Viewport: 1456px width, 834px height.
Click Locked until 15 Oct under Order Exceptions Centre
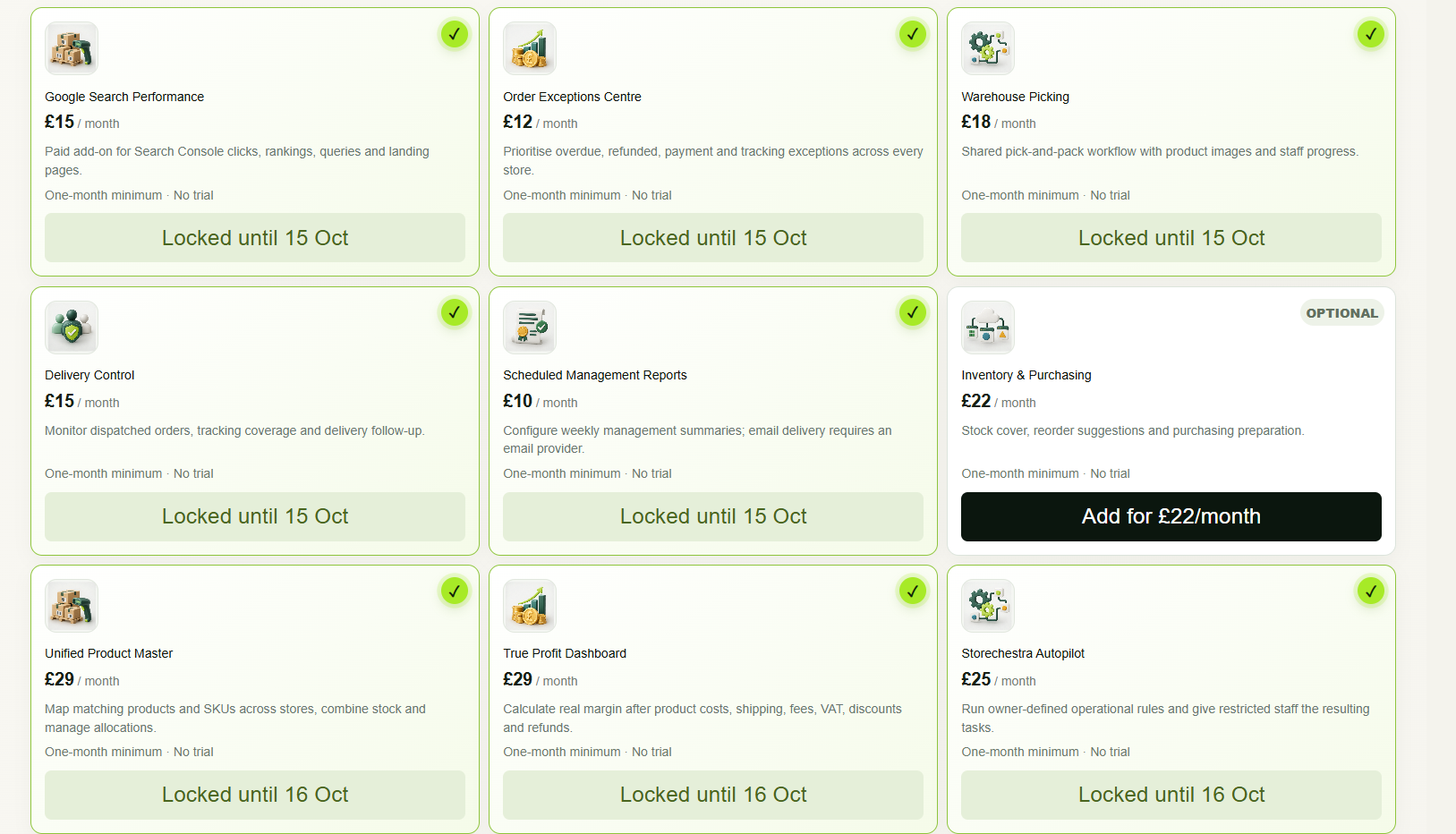click(x=713, y=238)
